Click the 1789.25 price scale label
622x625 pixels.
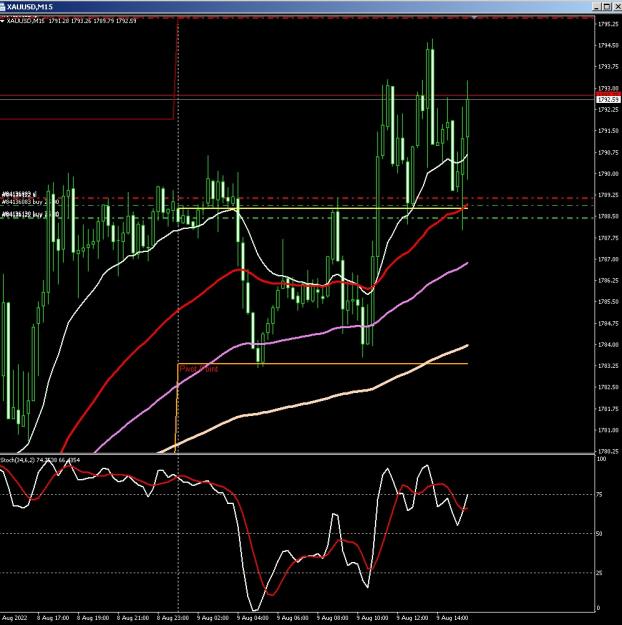coord(608,195)
